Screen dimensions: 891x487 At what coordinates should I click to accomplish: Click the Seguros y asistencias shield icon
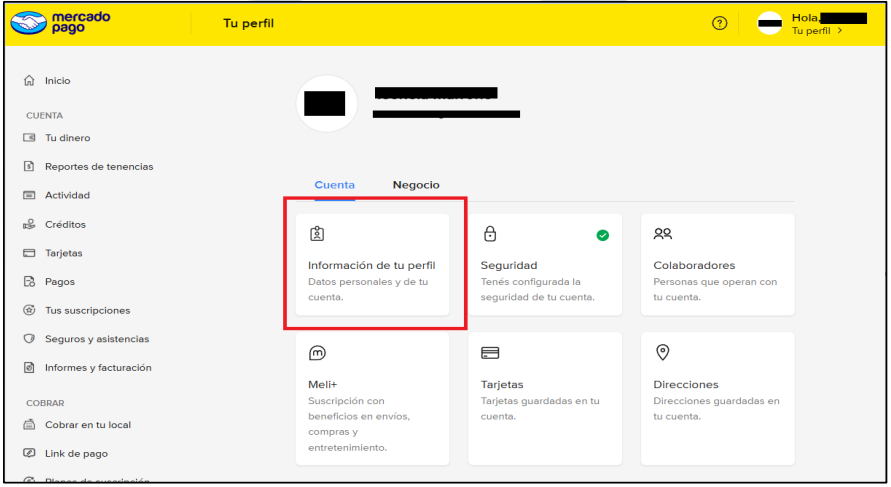point(29,339)
